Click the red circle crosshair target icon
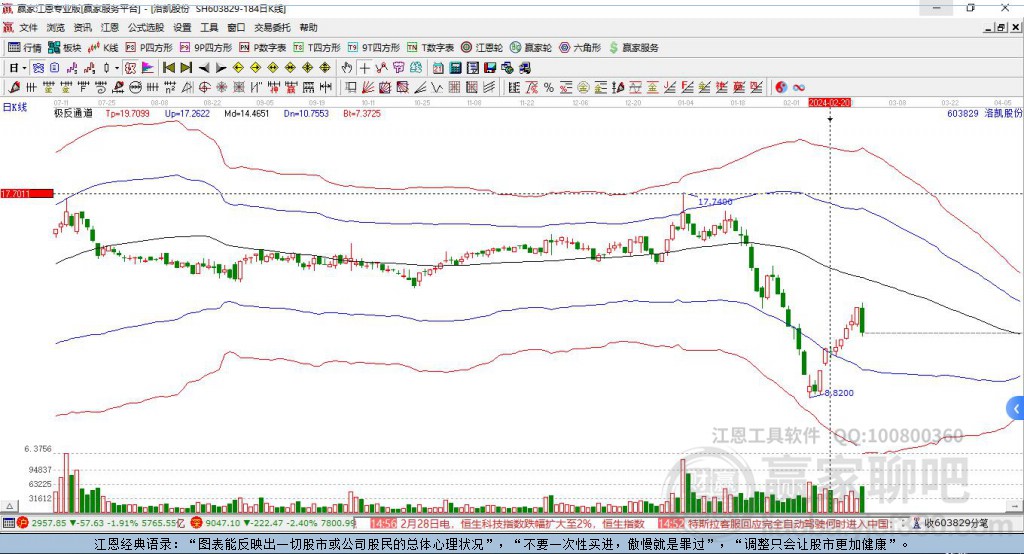 coord(204,87)
